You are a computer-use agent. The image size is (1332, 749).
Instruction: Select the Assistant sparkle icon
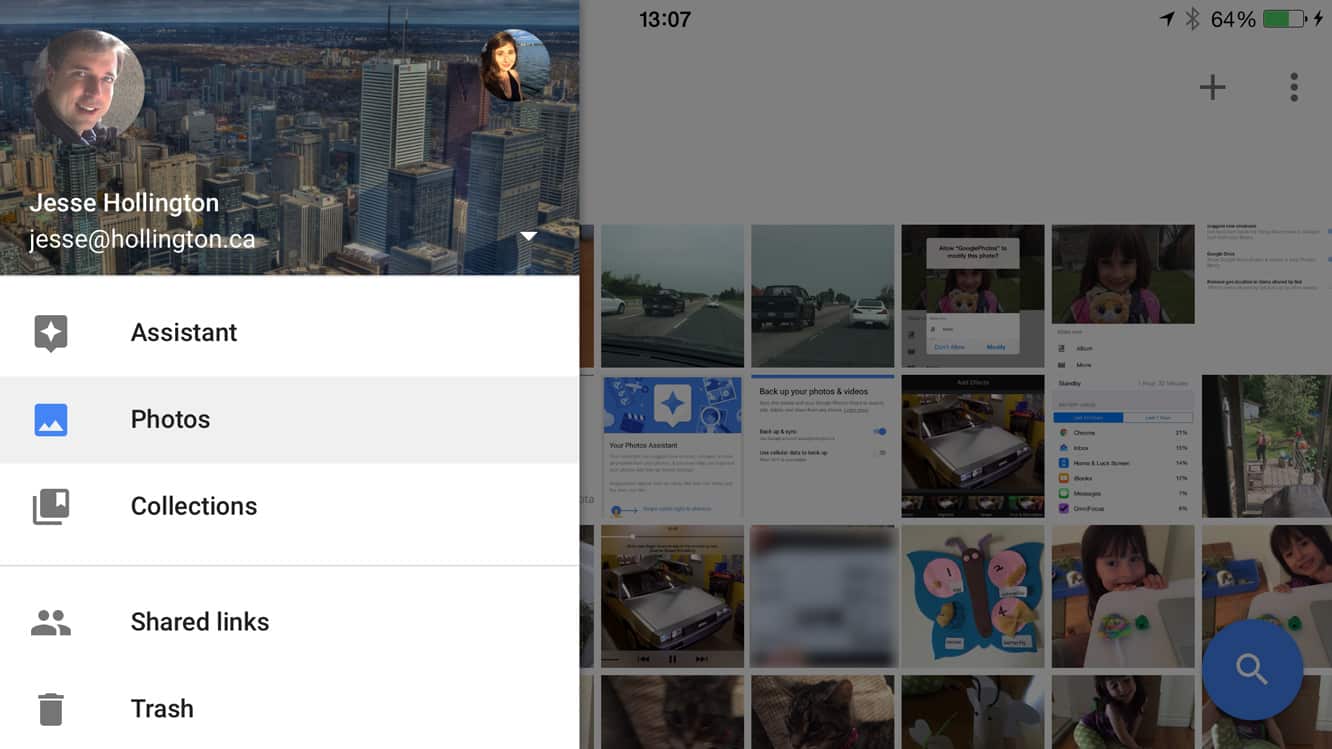(x=51, y=332)
